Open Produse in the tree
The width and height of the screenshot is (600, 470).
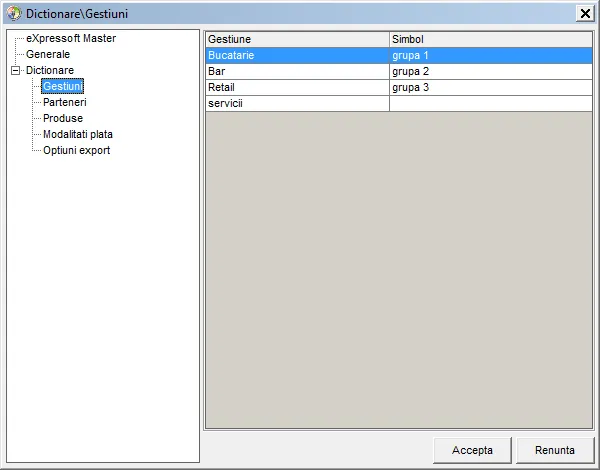(x=63, y=118)
